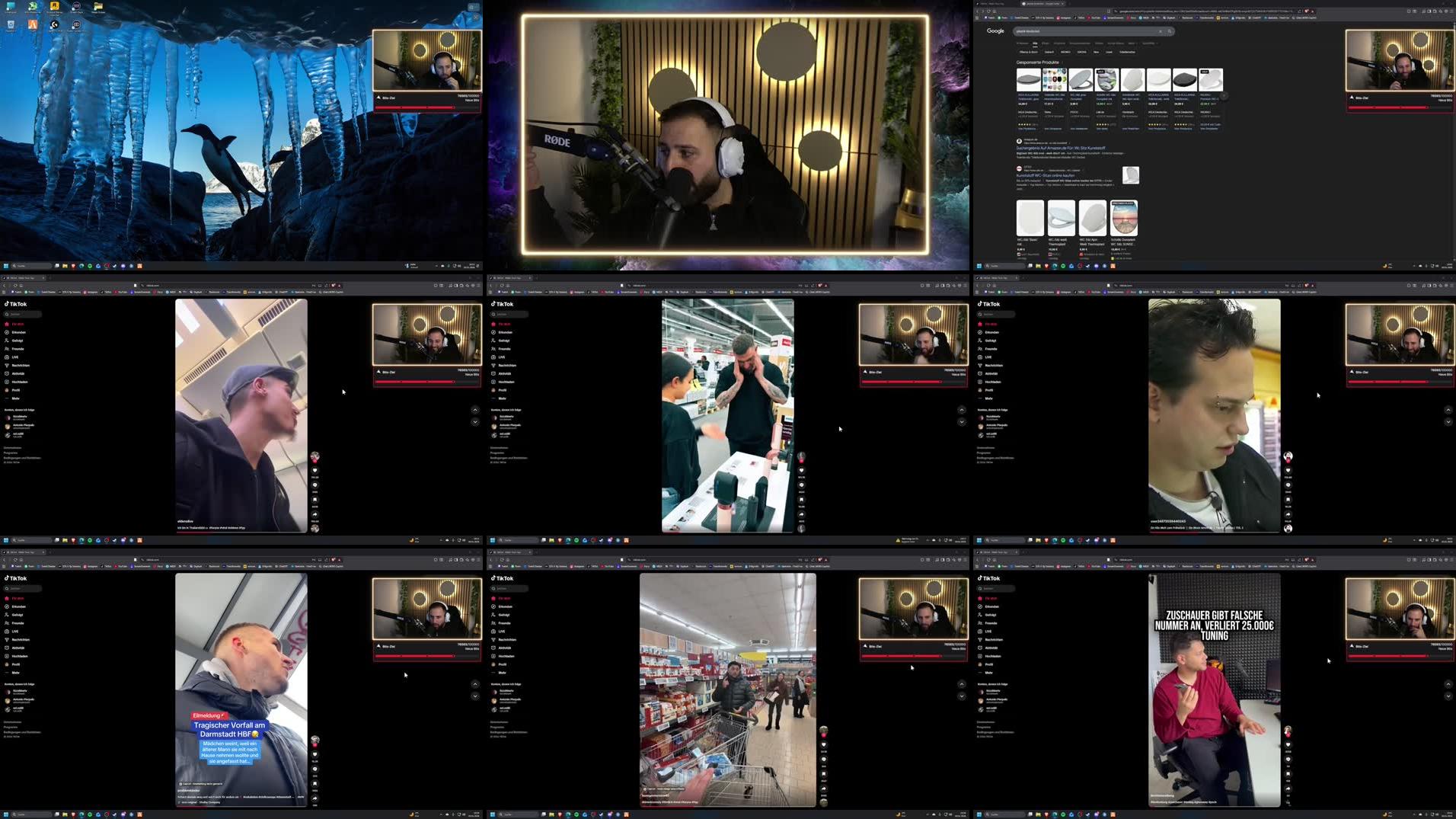Click the Kunststoff WC-Sitze online kaufen result

pos(1045,175)
